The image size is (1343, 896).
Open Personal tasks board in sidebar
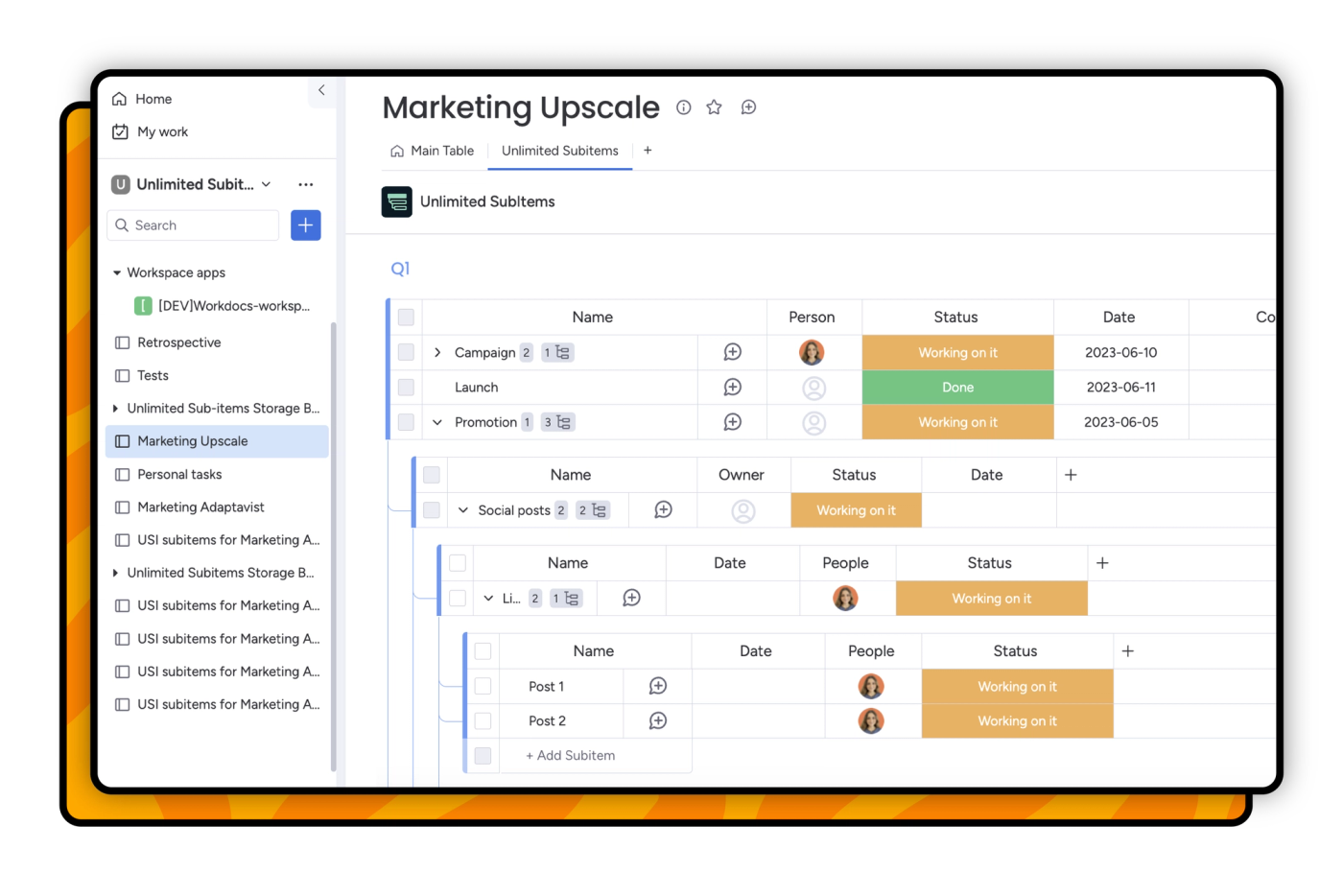pyautogui.click(x=179, y=474)
